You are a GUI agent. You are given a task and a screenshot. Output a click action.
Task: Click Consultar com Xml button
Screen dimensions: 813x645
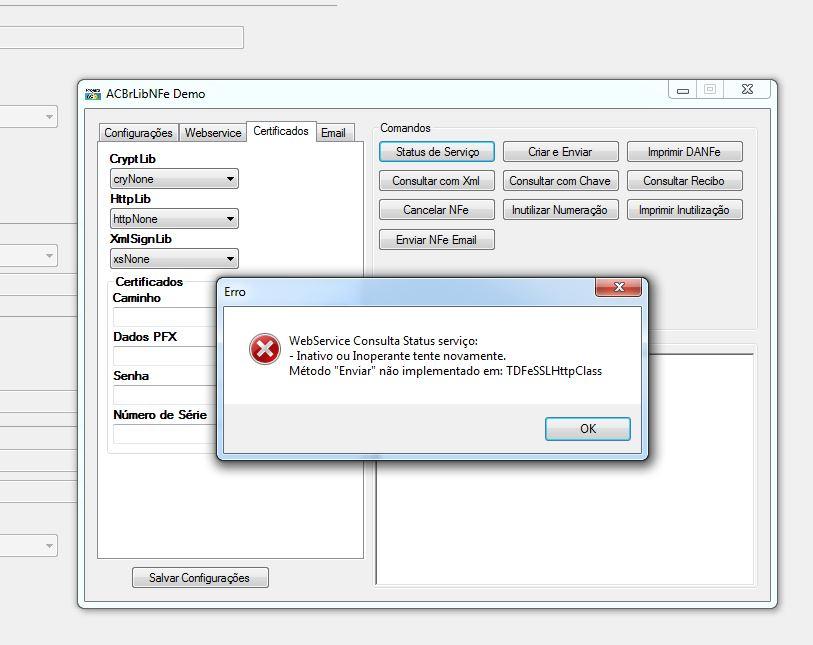click(437, 181)
